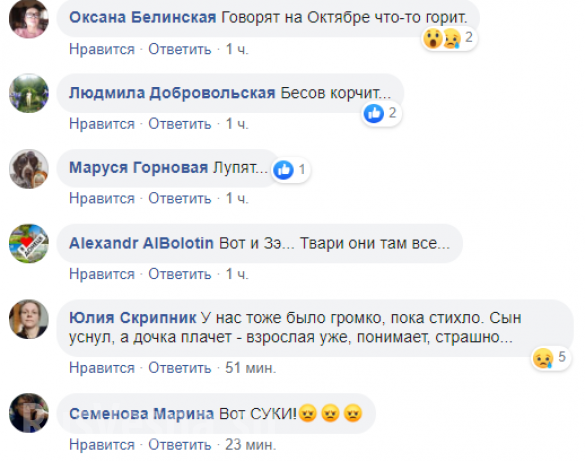This screenshot has height=461, width=585.
Task: Click like reaction on Маруся Горновая's comment
Action: [284, 170]
